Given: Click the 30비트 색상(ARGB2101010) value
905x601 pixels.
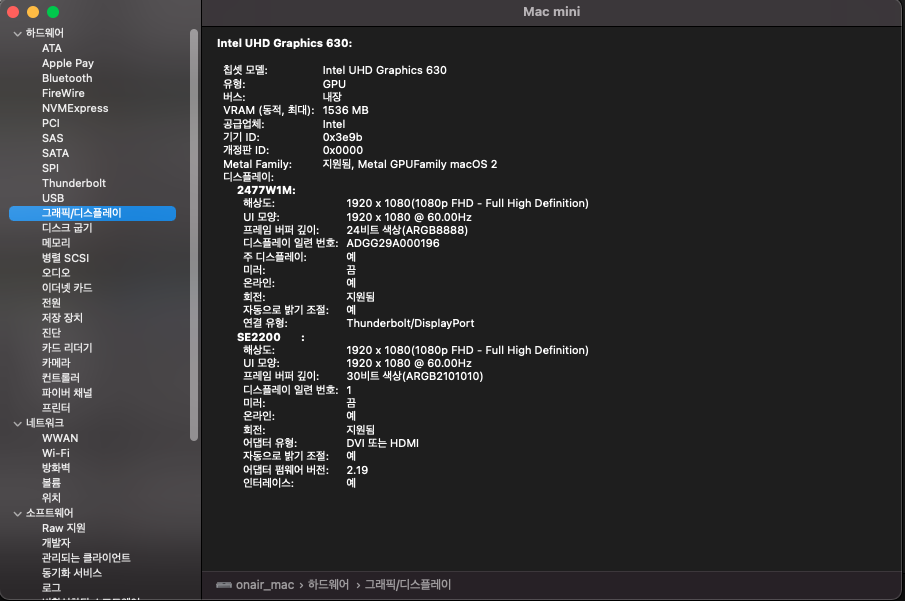Looking at the screenshot, I should coord(414,376).
